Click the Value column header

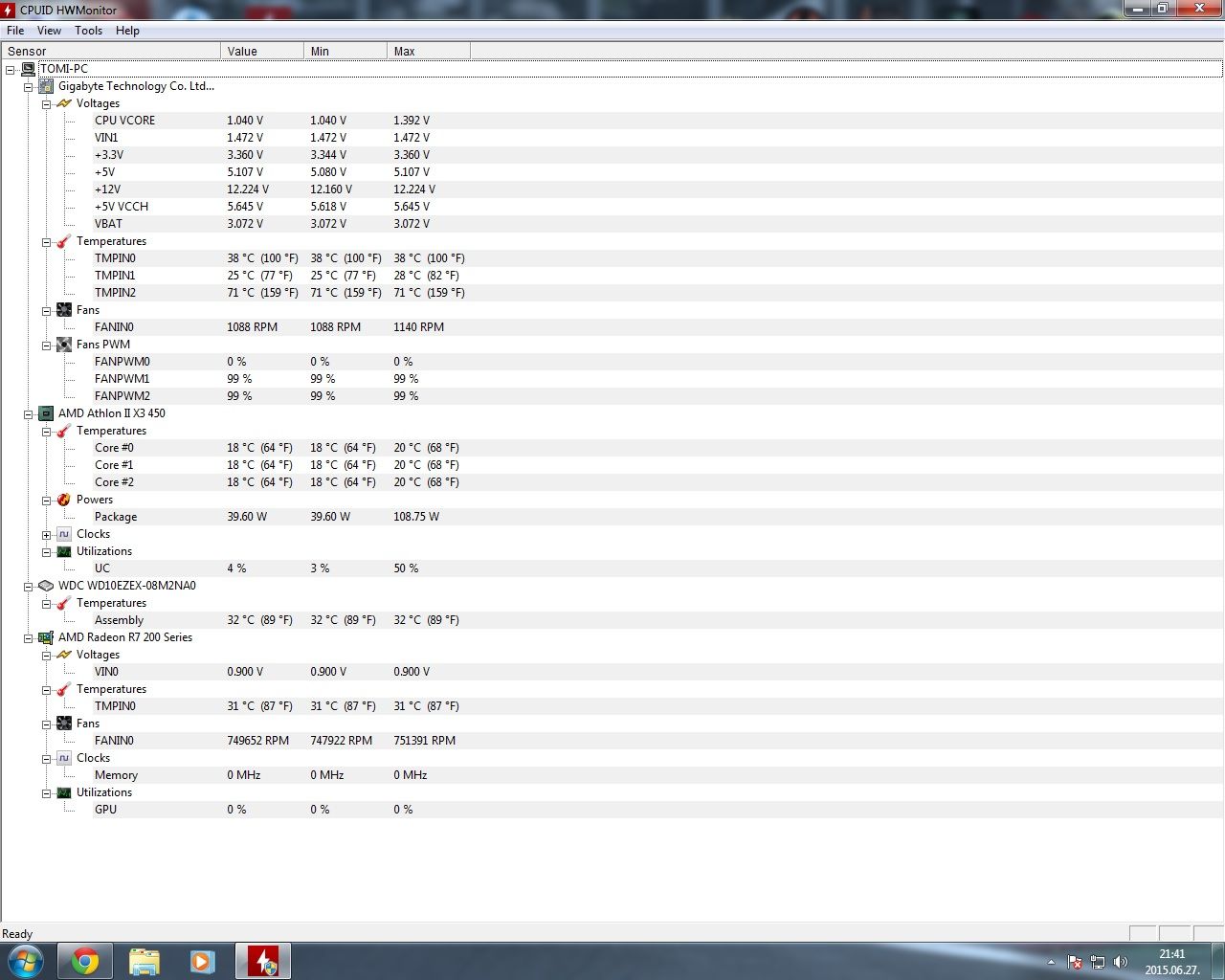point(262,51)
